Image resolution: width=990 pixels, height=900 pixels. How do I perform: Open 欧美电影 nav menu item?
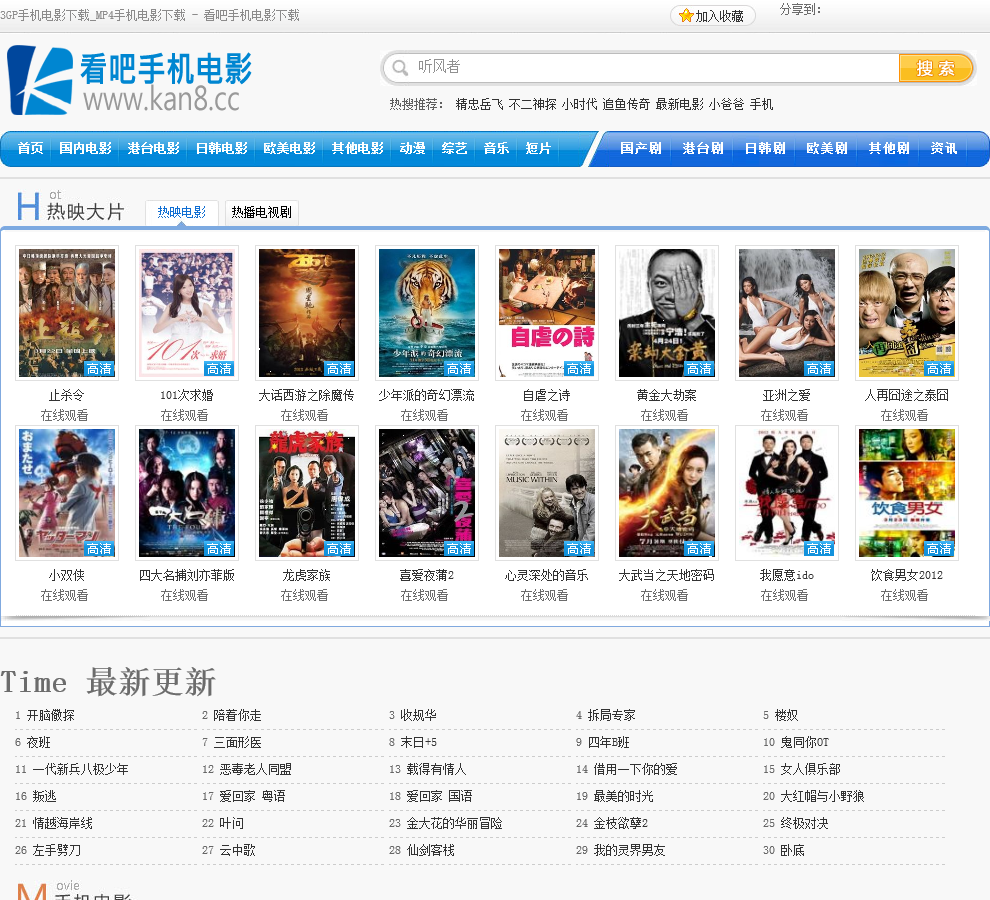pos(289,148)
